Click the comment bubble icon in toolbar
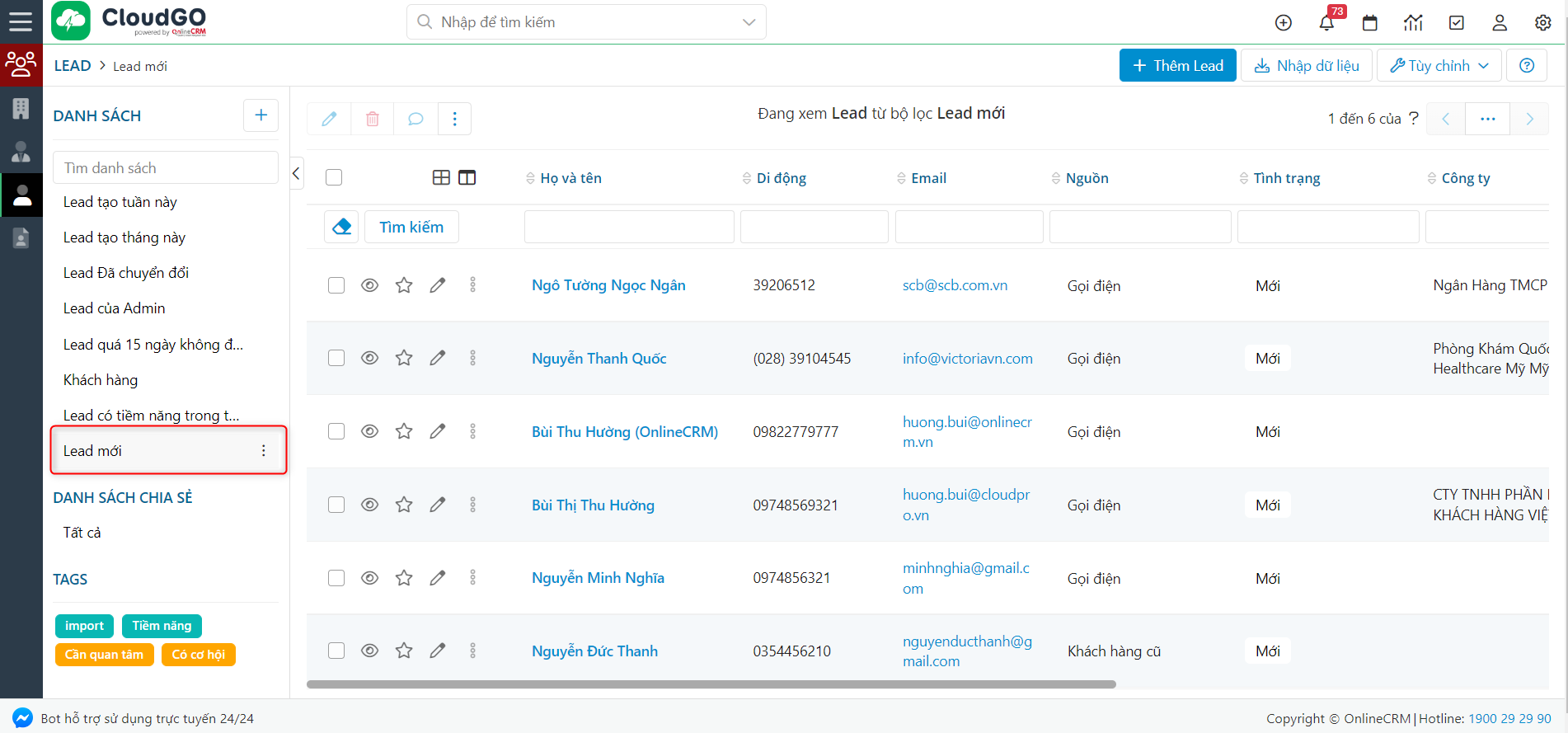The image size is (1568, 733). coord(415,119)
